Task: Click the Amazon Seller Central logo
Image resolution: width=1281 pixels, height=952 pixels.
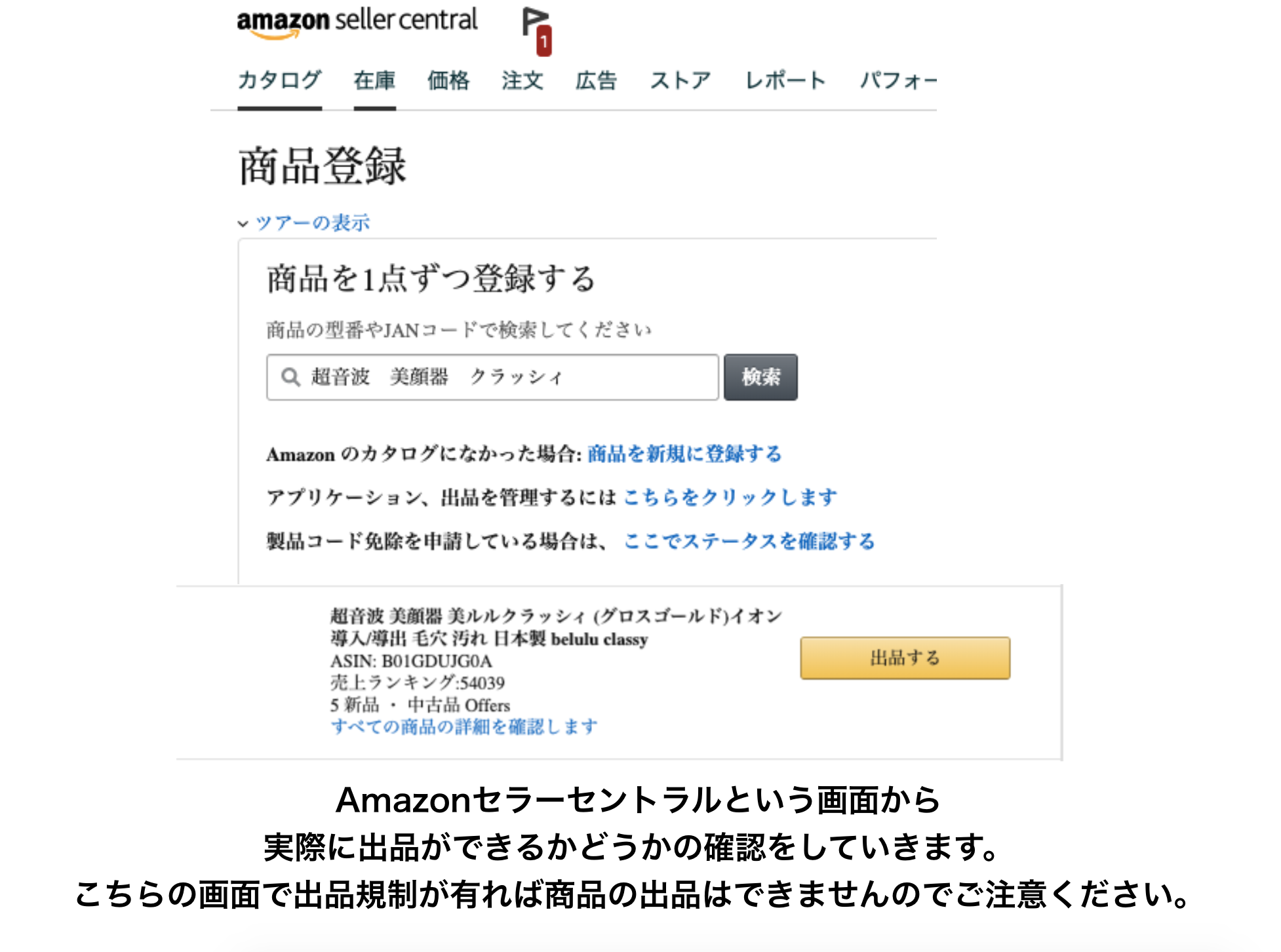Action: (x=357, y=23)
